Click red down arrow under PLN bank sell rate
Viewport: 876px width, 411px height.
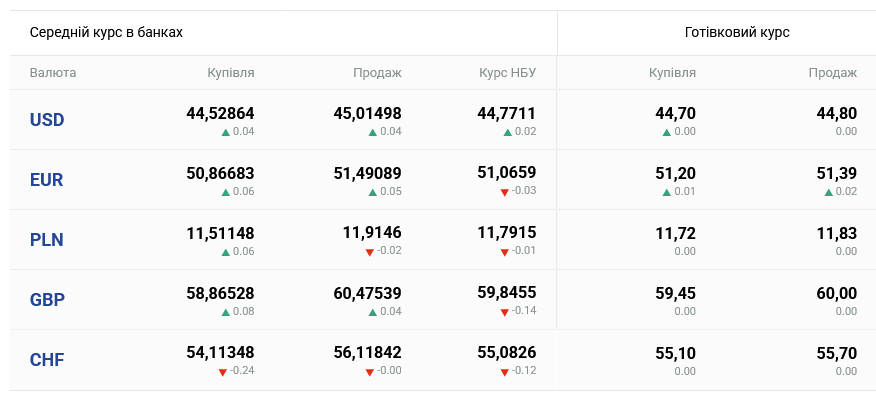pos(369,252)
